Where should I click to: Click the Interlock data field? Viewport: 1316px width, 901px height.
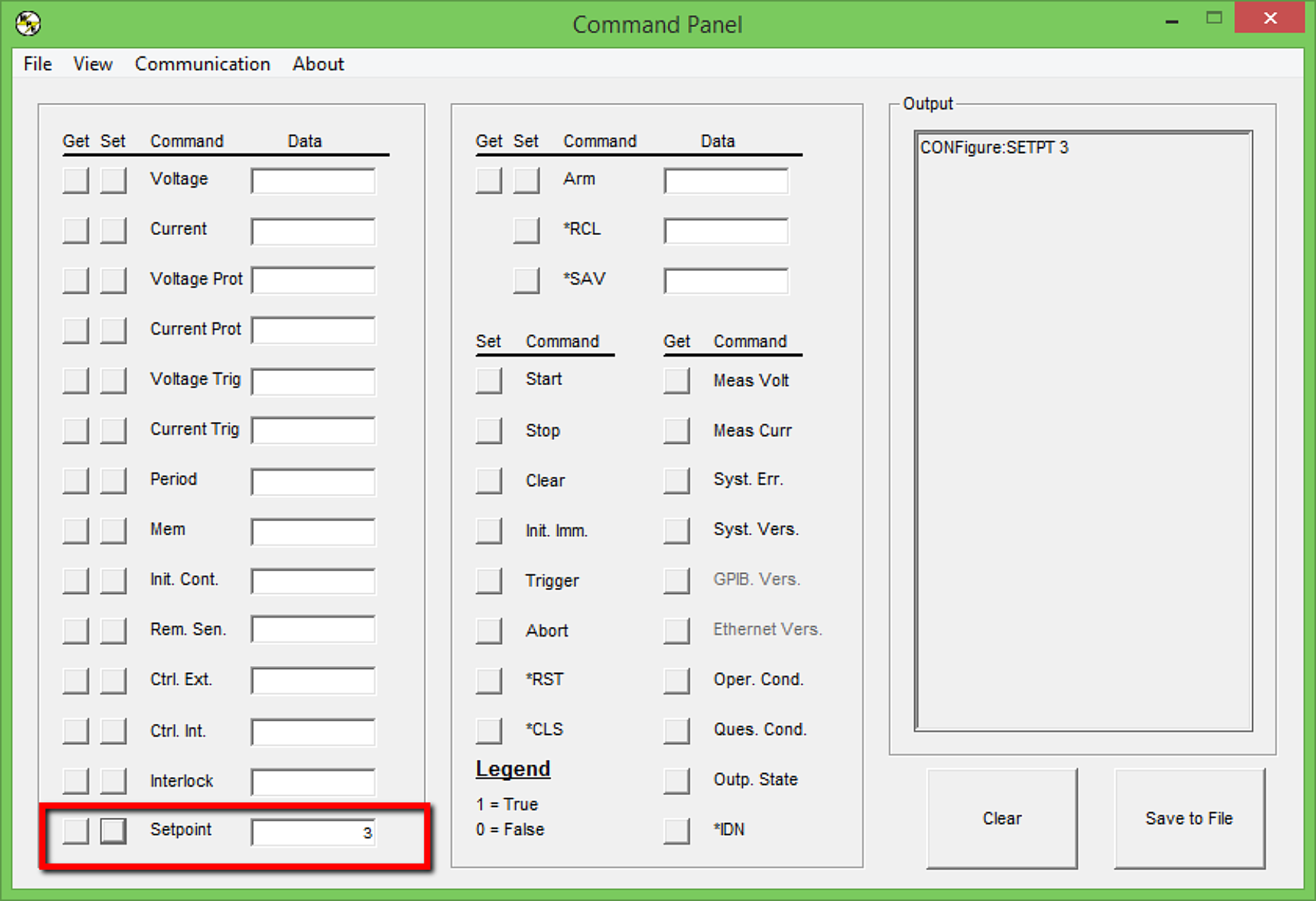(x=313, y=782)
